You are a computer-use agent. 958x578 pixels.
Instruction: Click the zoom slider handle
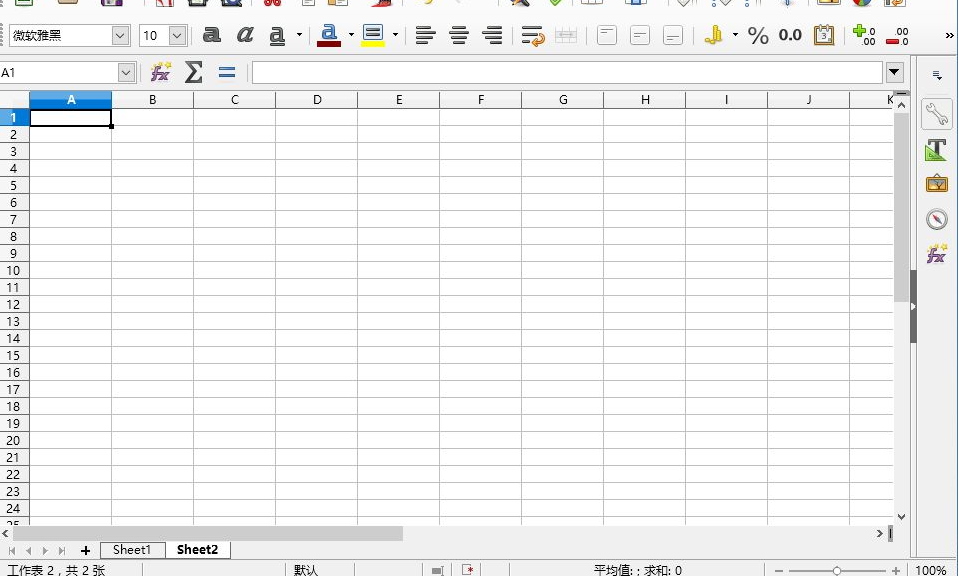tap(836, 571)
